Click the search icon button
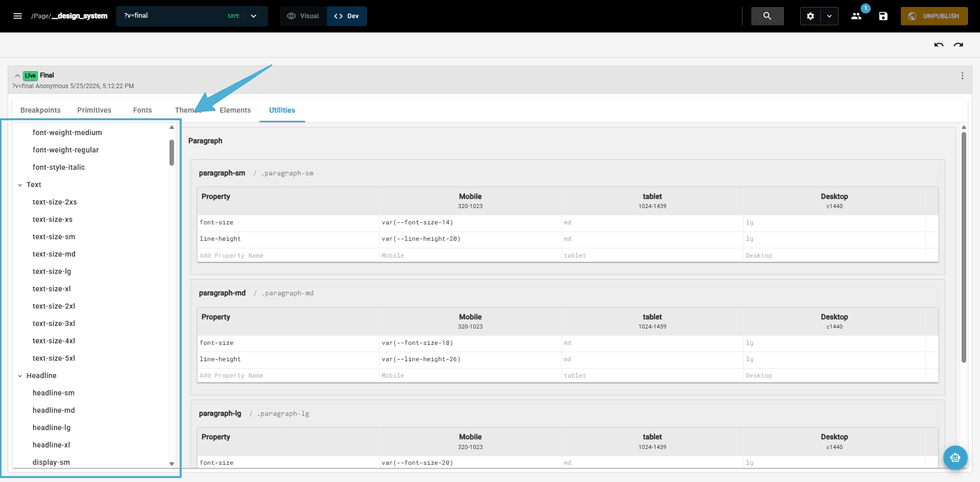Image resolution: width=980 pixels, height=482 pixels. coord(768,16)
